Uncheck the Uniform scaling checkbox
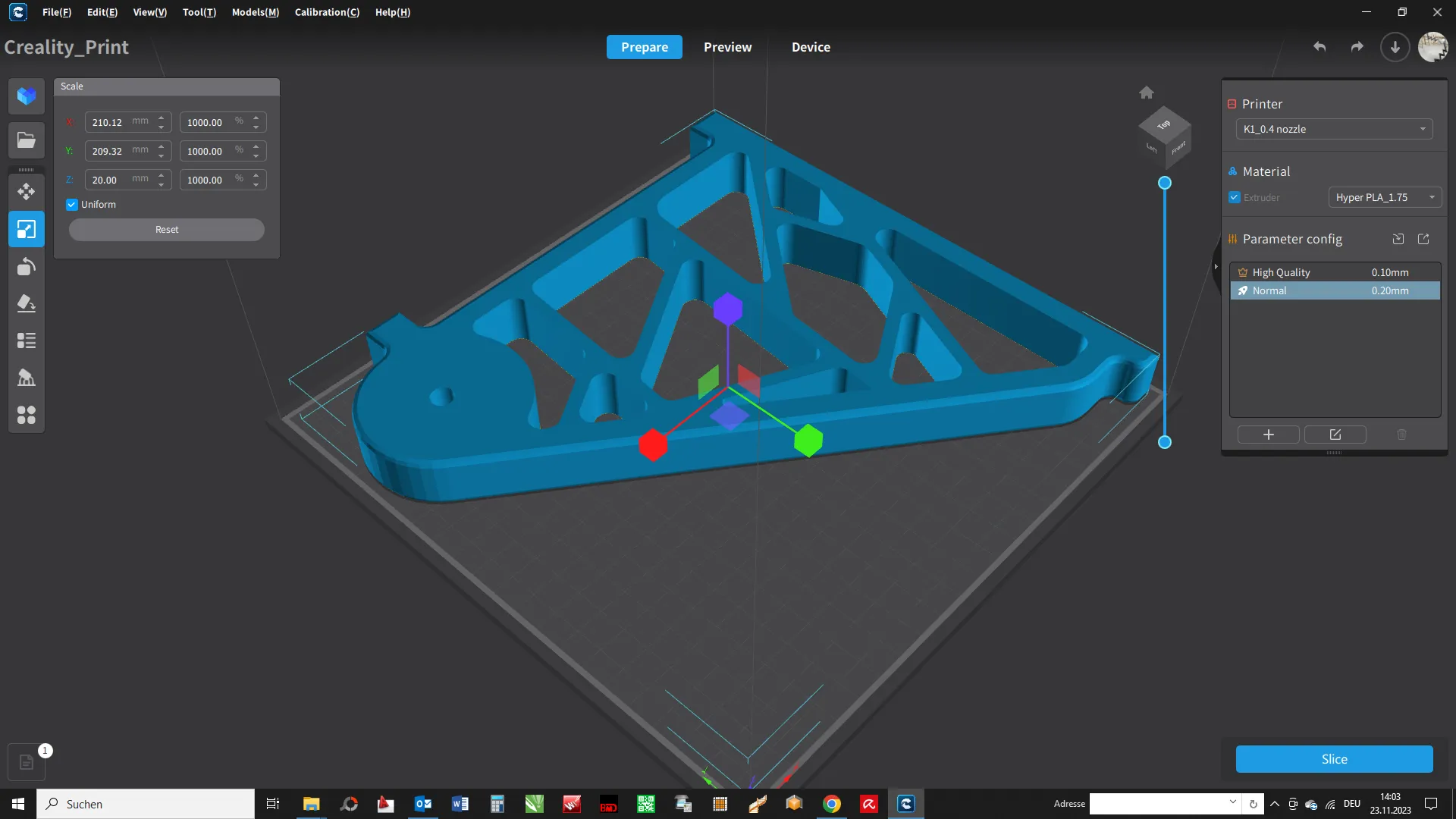 (x=72, y=205)
